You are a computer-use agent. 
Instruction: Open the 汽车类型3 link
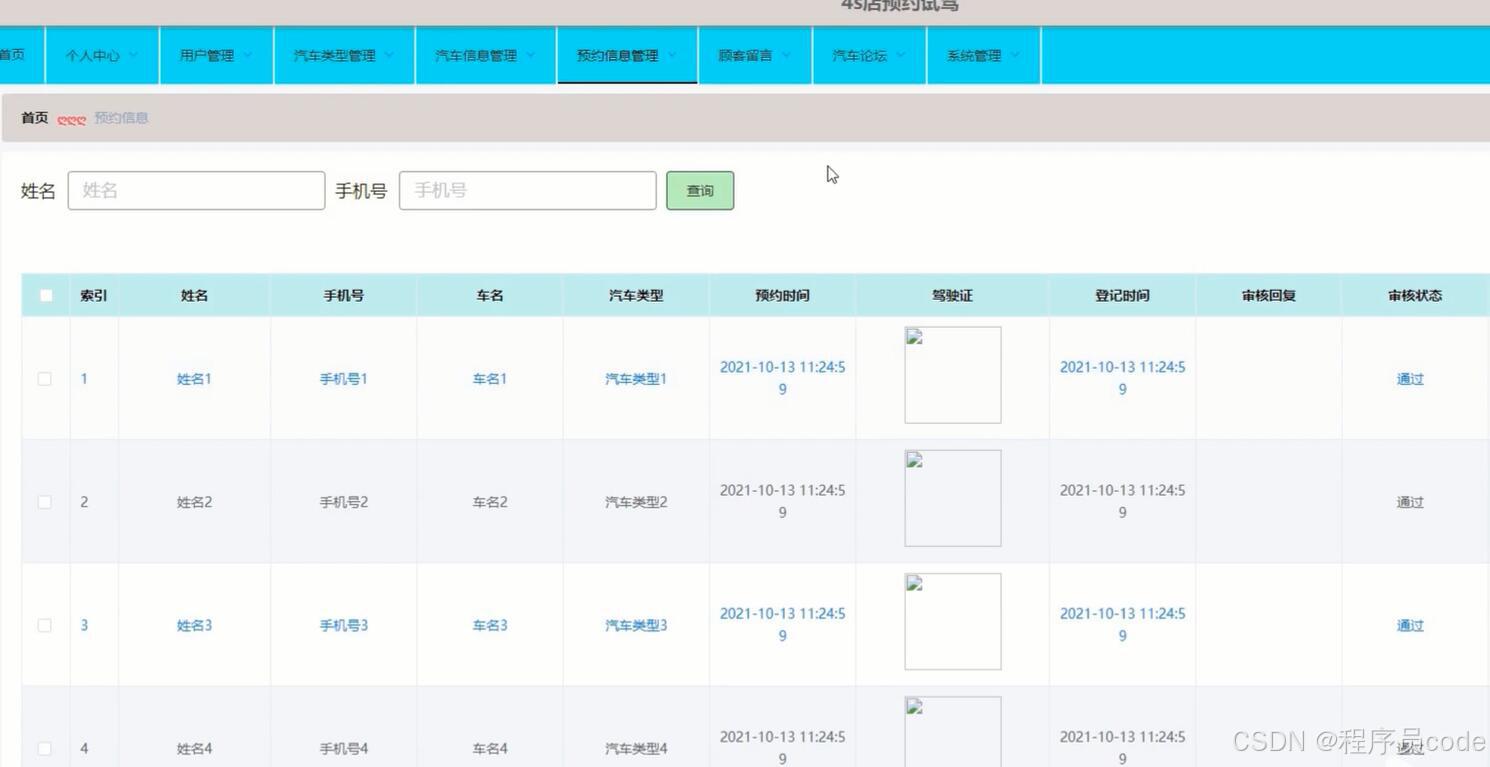point(635,625)
